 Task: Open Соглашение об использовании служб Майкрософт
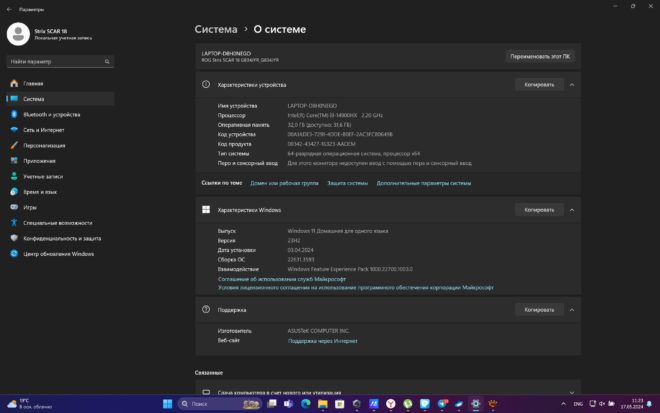tap(282, 279)
